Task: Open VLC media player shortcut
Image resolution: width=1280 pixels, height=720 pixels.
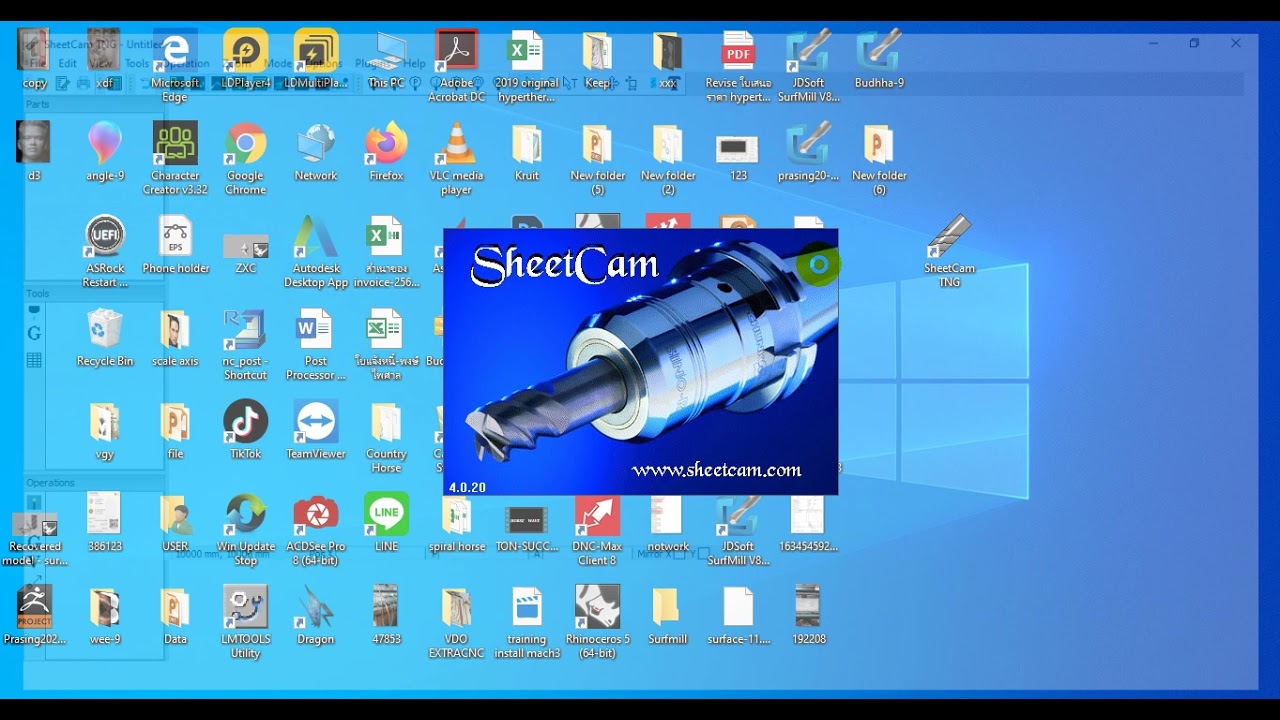Action: [x=456, y=158]
